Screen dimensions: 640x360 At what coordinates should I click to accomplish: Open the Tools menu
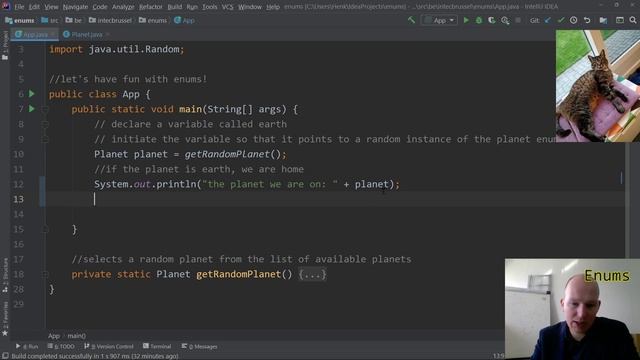pyautogui.click(x=210, y=7)
